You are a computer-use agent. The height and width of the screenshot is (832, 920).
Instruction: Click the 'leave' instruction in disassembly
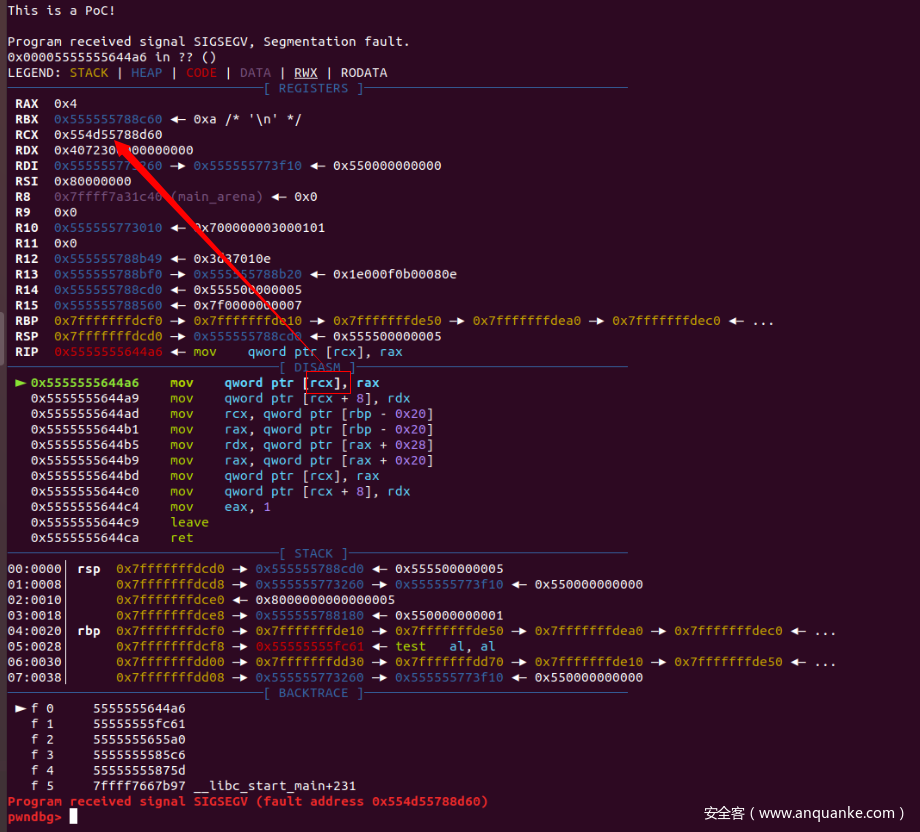click(190, 522)
